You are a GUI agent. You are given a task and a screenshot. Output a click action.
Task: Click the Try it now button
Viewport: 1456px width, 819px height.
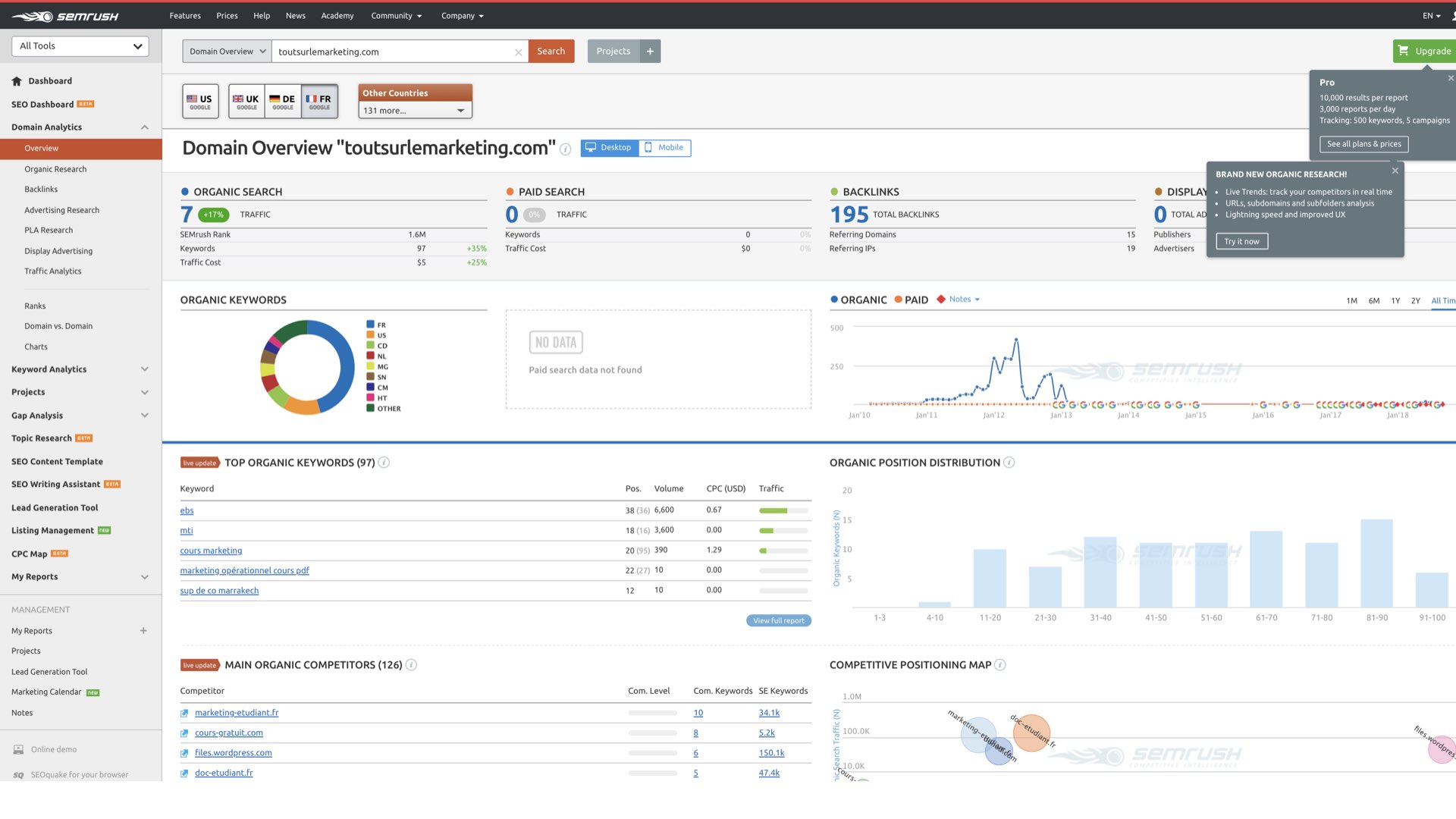1241,242
